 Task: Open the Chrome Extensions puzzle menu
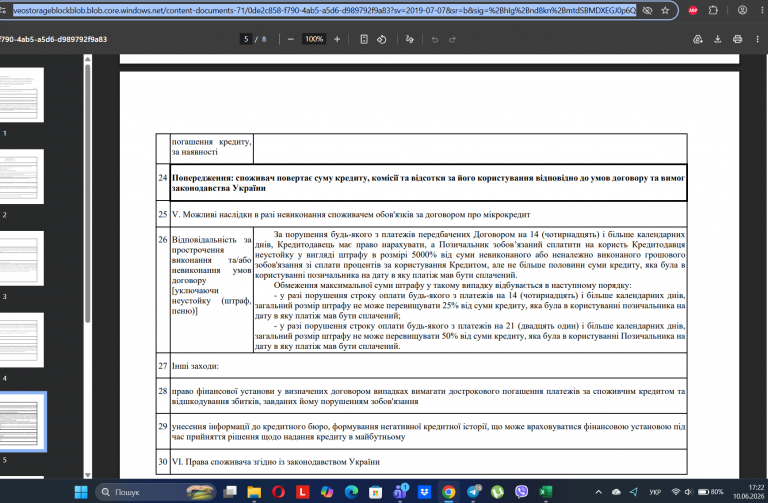click(x=713, y=10)
